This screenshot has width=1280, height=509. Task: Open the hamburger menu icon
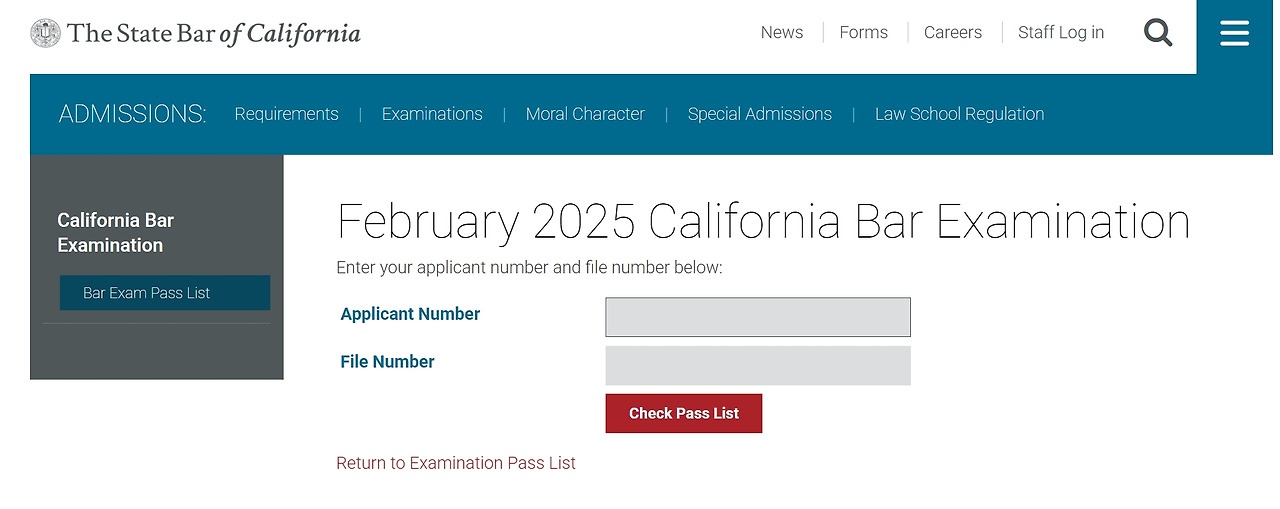click(1234, 34)
